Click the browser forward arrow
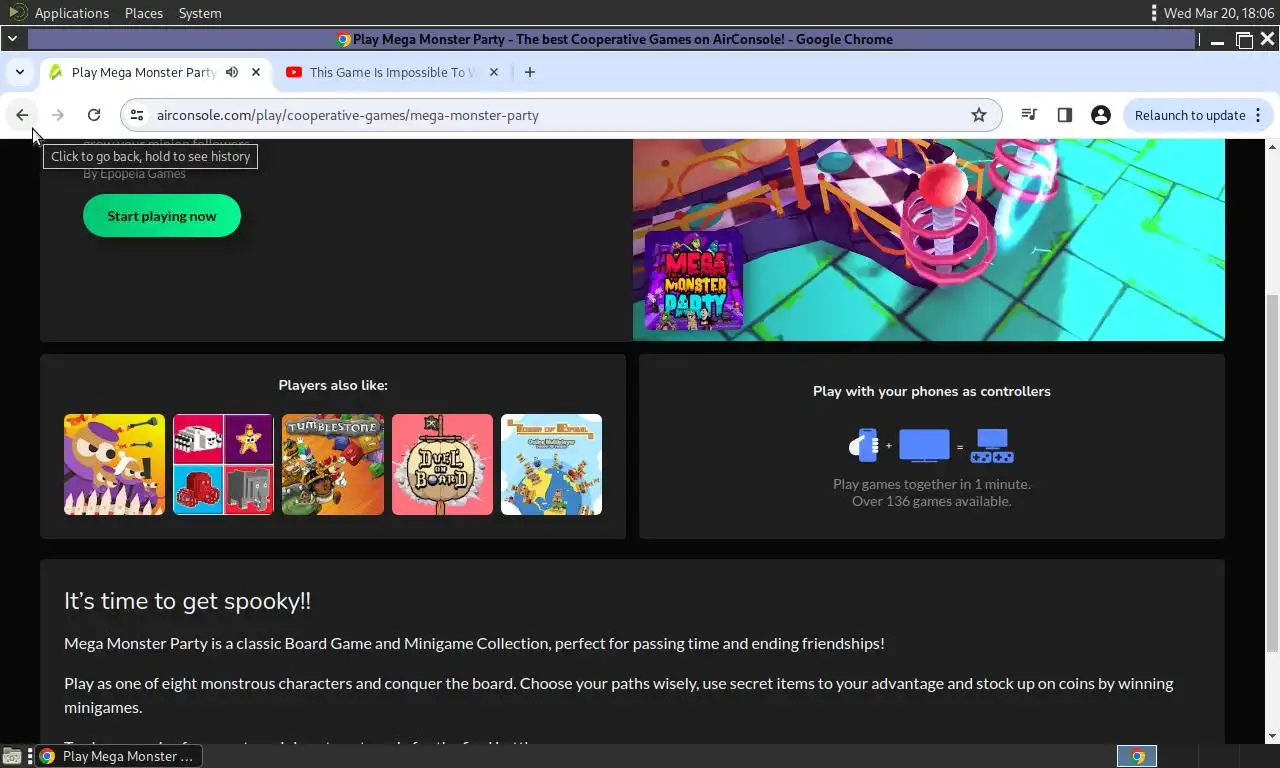 (58, 115)
